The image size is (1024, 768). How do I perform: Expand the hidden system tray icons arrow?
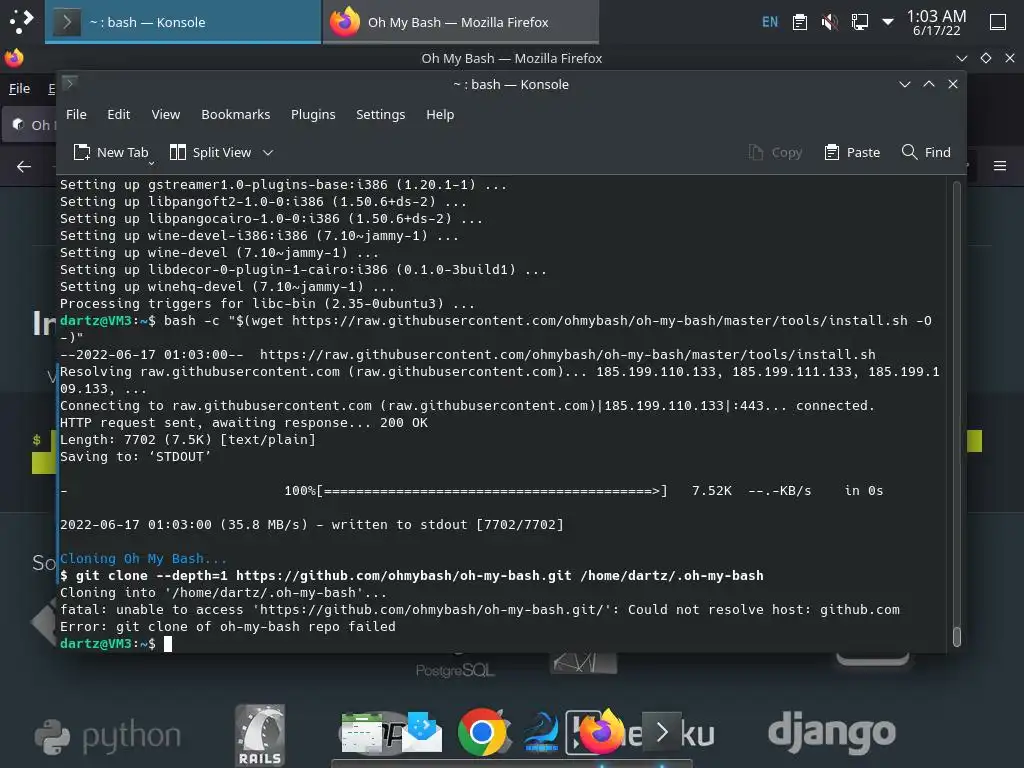(x=888, y=22)
